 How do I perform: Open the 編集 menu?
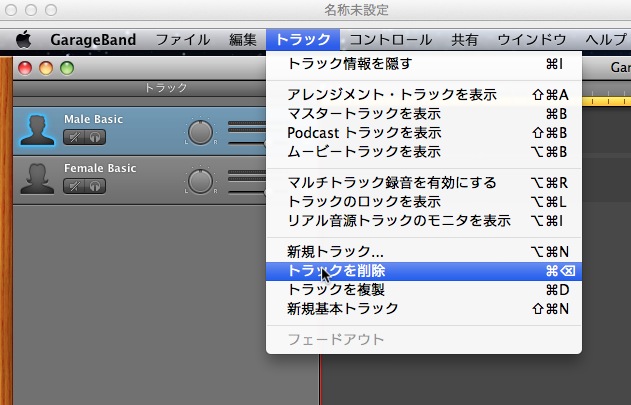pos(243,40)
